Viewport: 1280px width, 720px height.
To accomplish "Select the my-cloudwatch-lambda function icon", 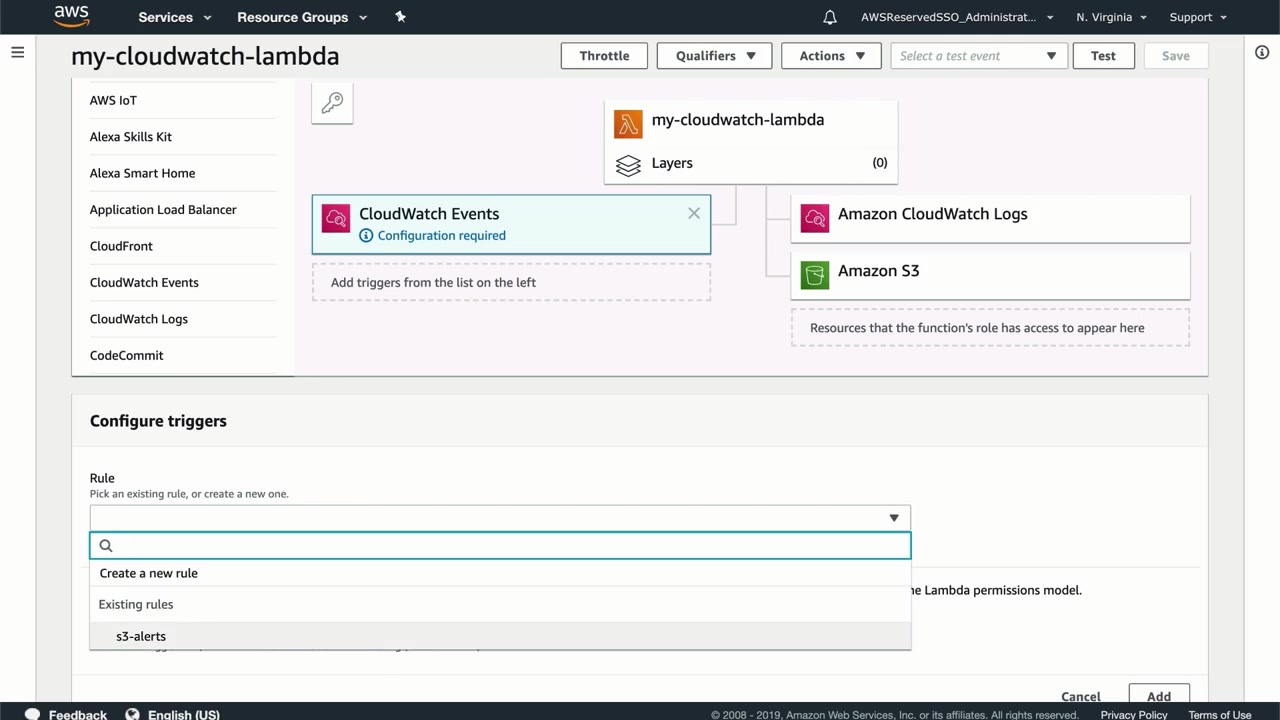I will [x=628, y=124].
